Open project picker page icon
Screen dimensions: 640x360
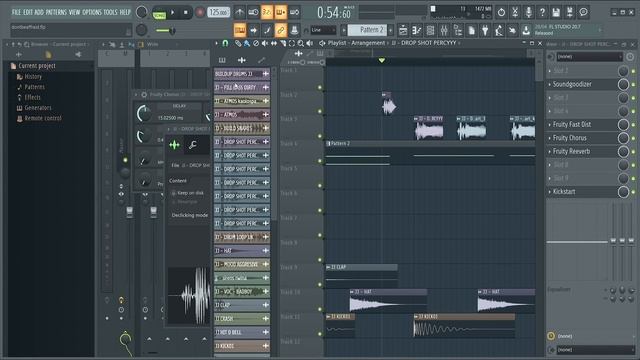pos(471,30)
